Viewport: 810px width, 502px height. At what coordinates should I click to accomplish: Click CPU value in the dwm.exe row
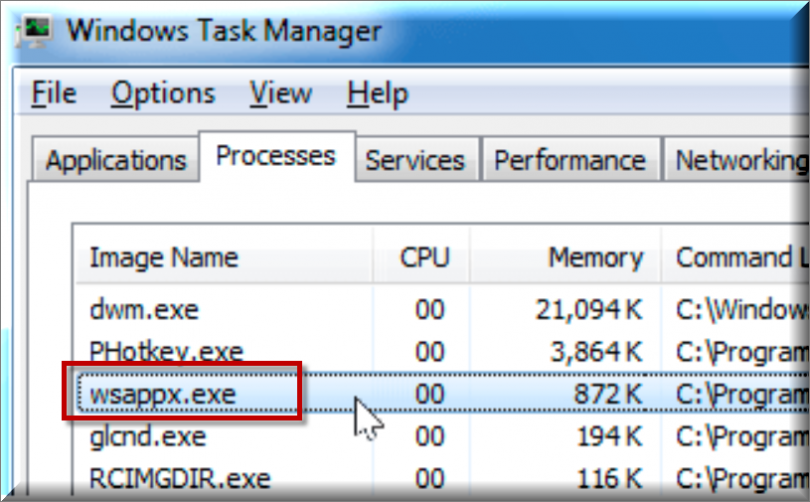coord(429,310)
